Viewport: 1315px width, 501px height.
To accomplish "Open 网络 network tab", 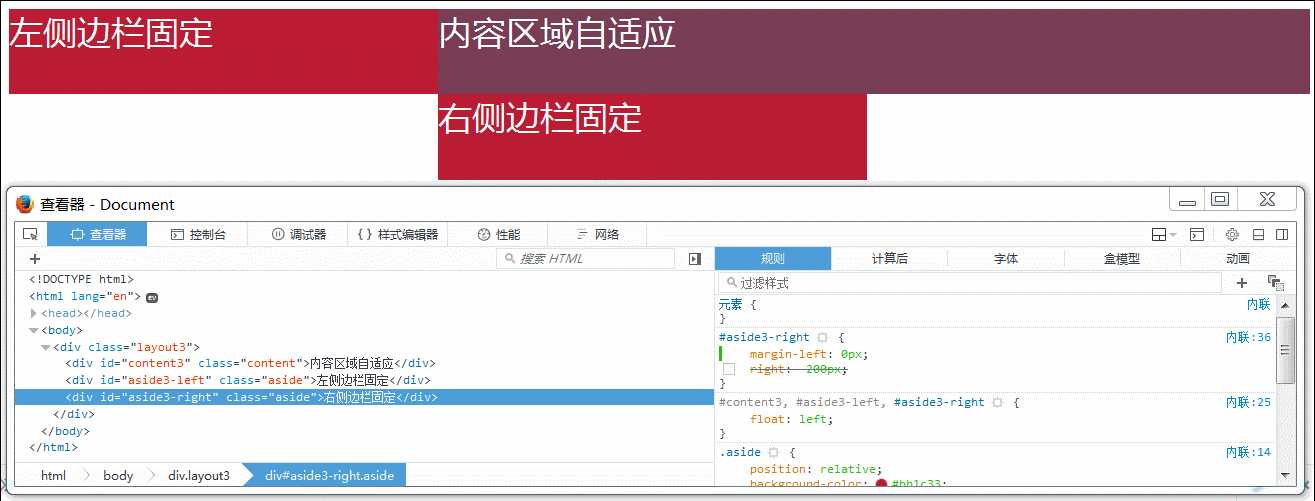I will (598, 235).
